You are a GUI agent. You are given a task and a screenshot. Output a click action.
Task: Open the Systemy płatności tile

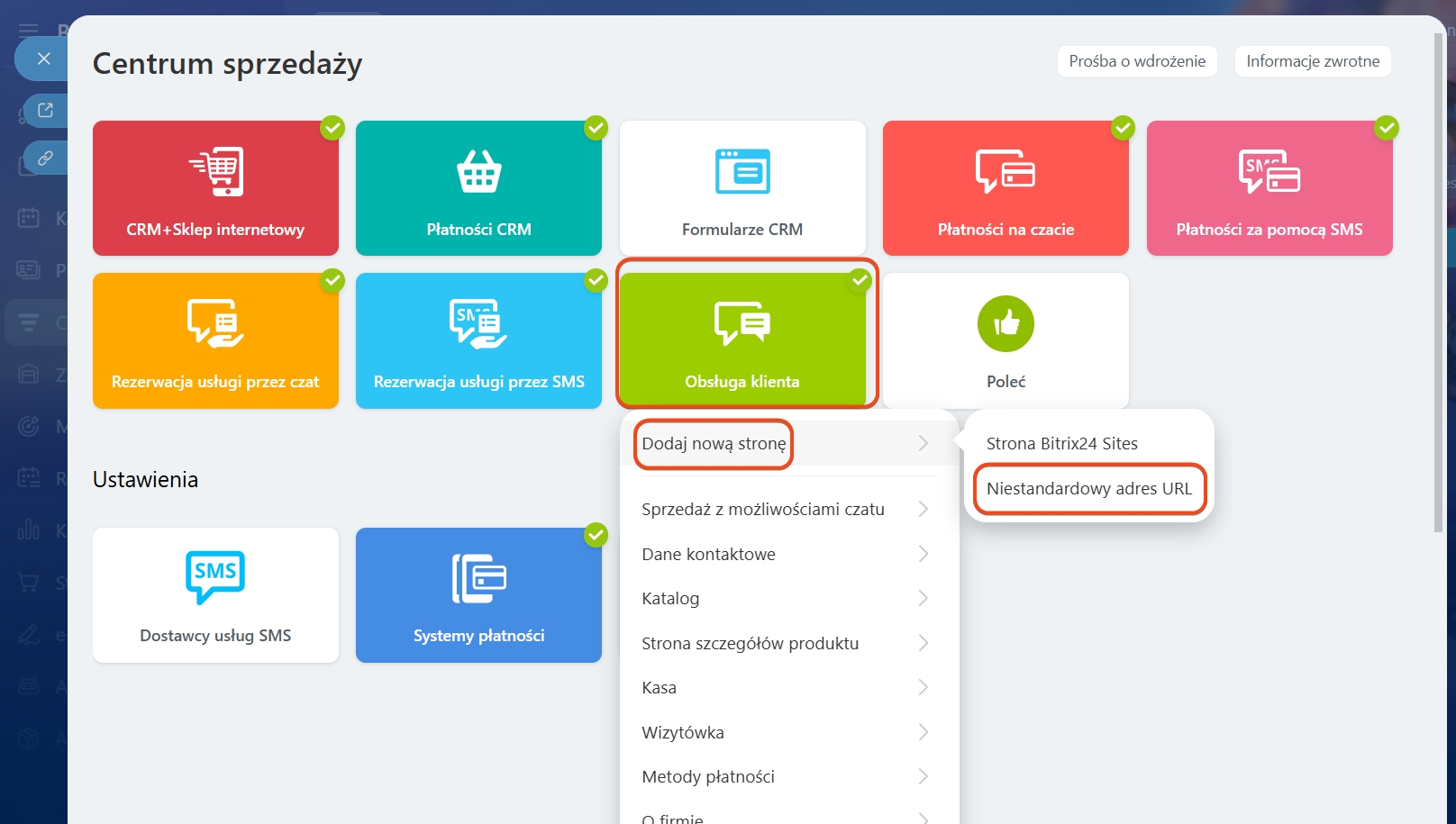478,595
